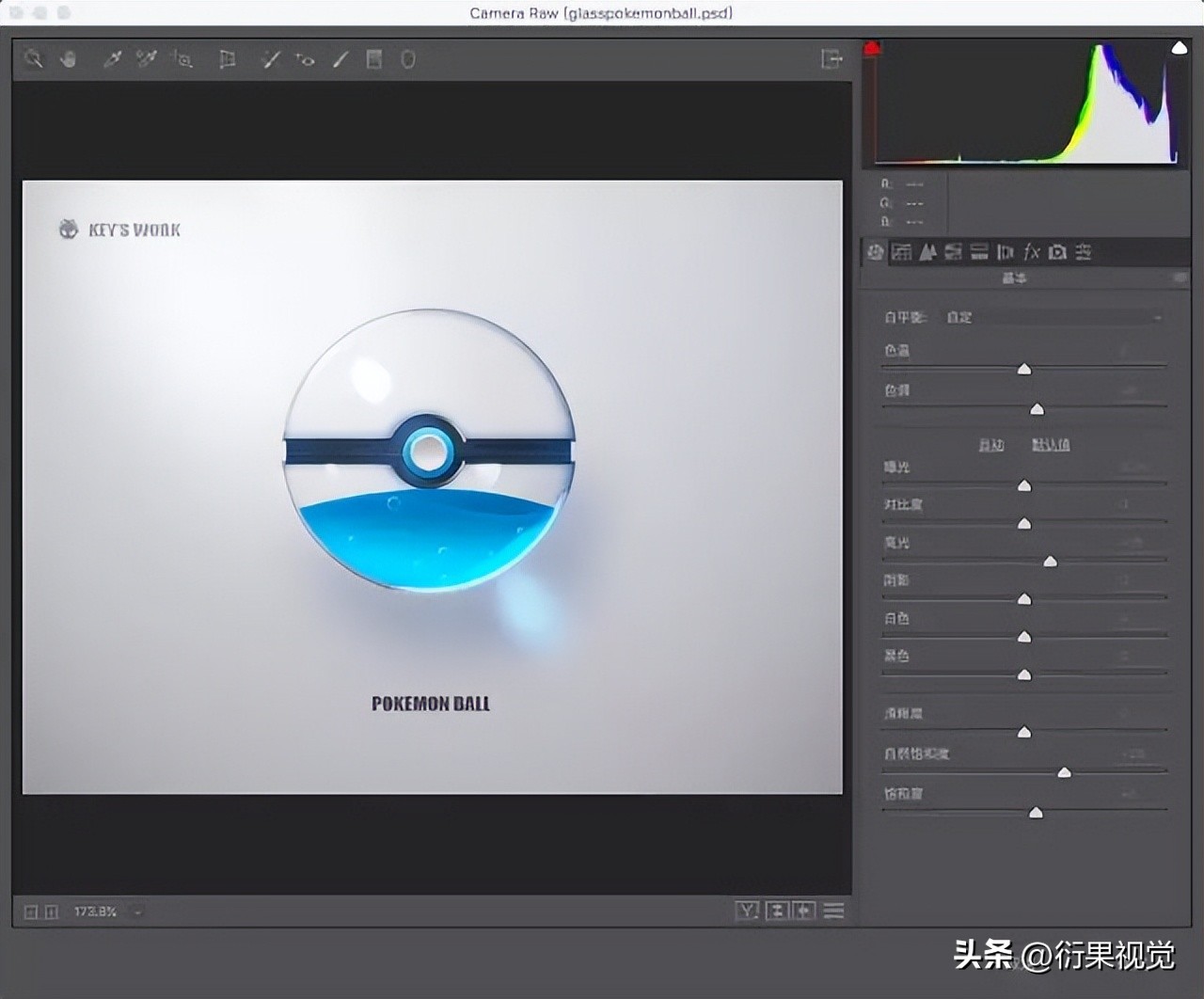Screen dimensions: 1204x999
Task: Pick the White Balance eyedropper tool
Action: (112, 59)
